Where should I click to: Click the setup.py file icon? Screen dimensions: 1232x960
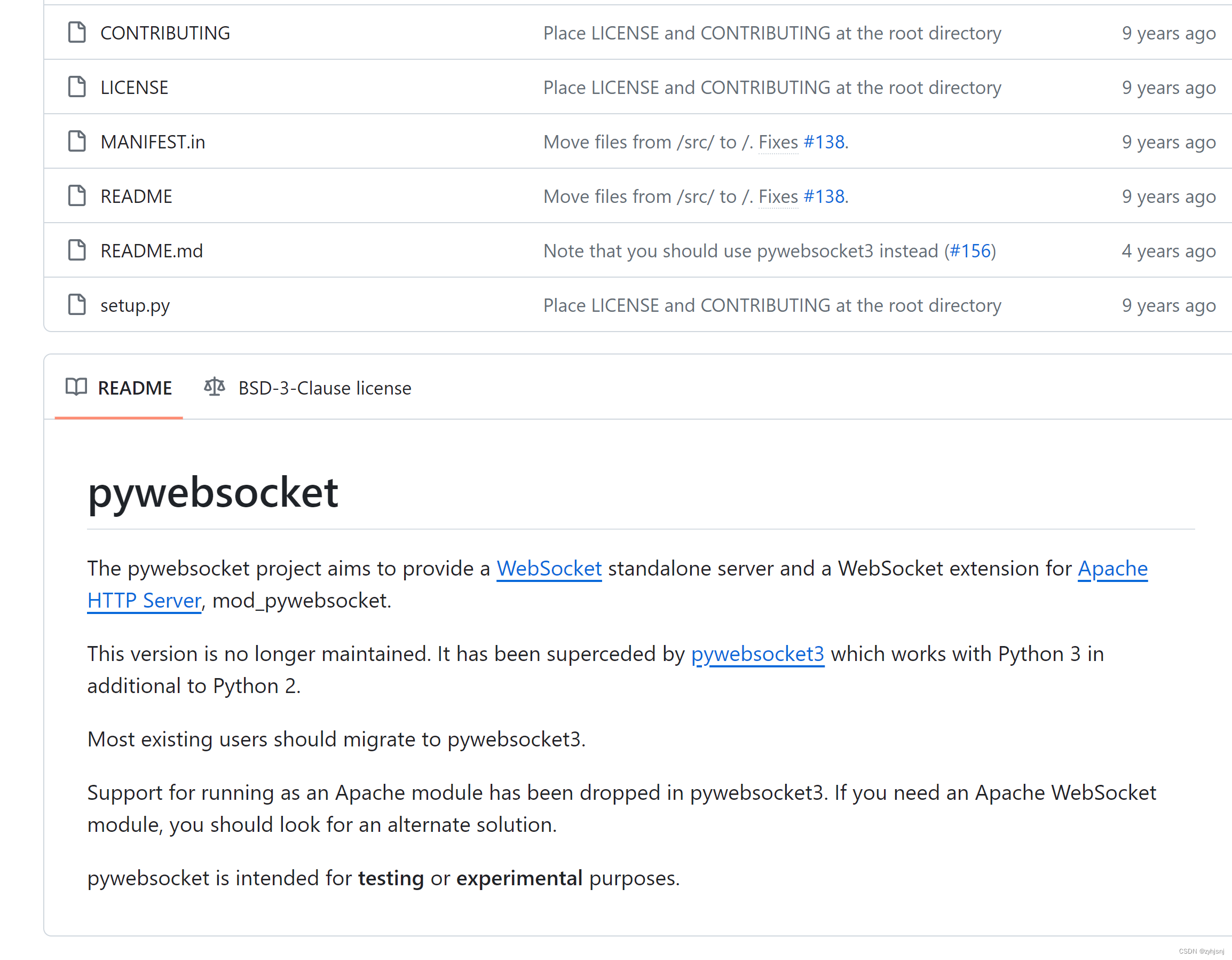pos(77,305)
